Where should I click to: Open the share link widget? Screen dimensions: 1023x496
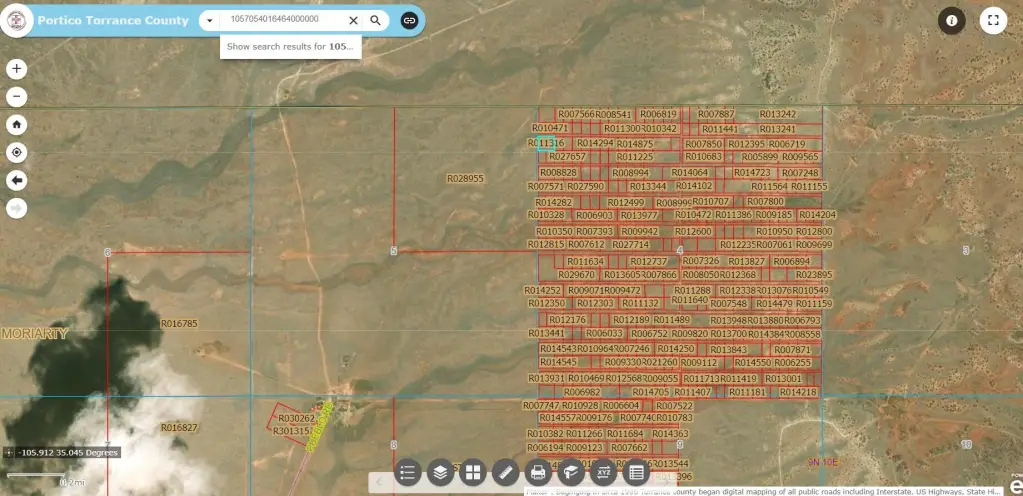(x=409, y=20)
